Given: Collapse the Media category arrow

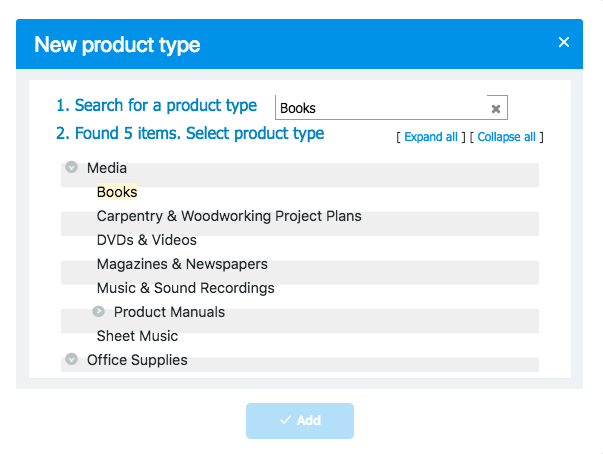Looking at the screenshot, I should coord(72,168).
